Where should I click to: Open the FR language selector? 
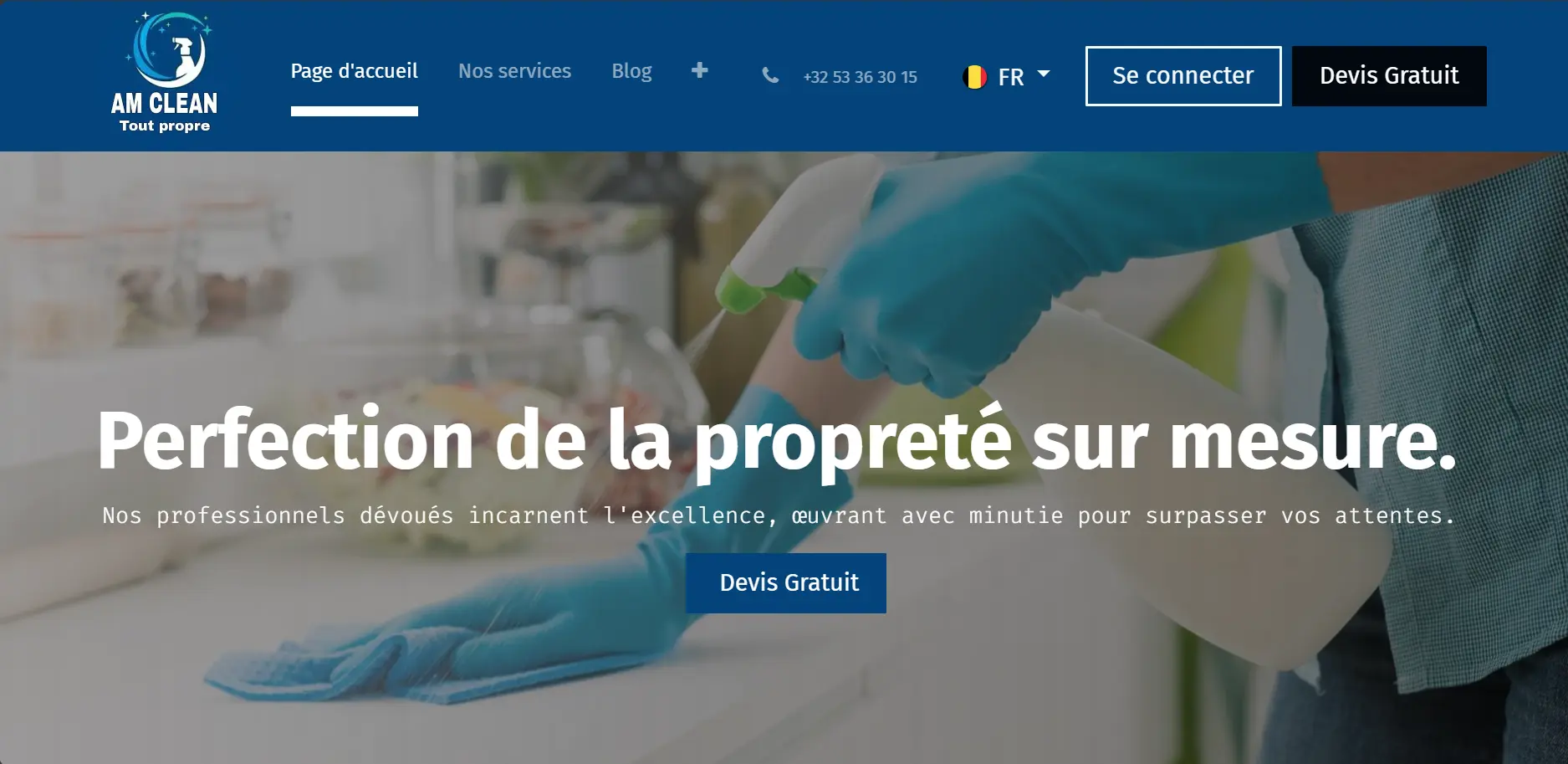[1007, 77]
